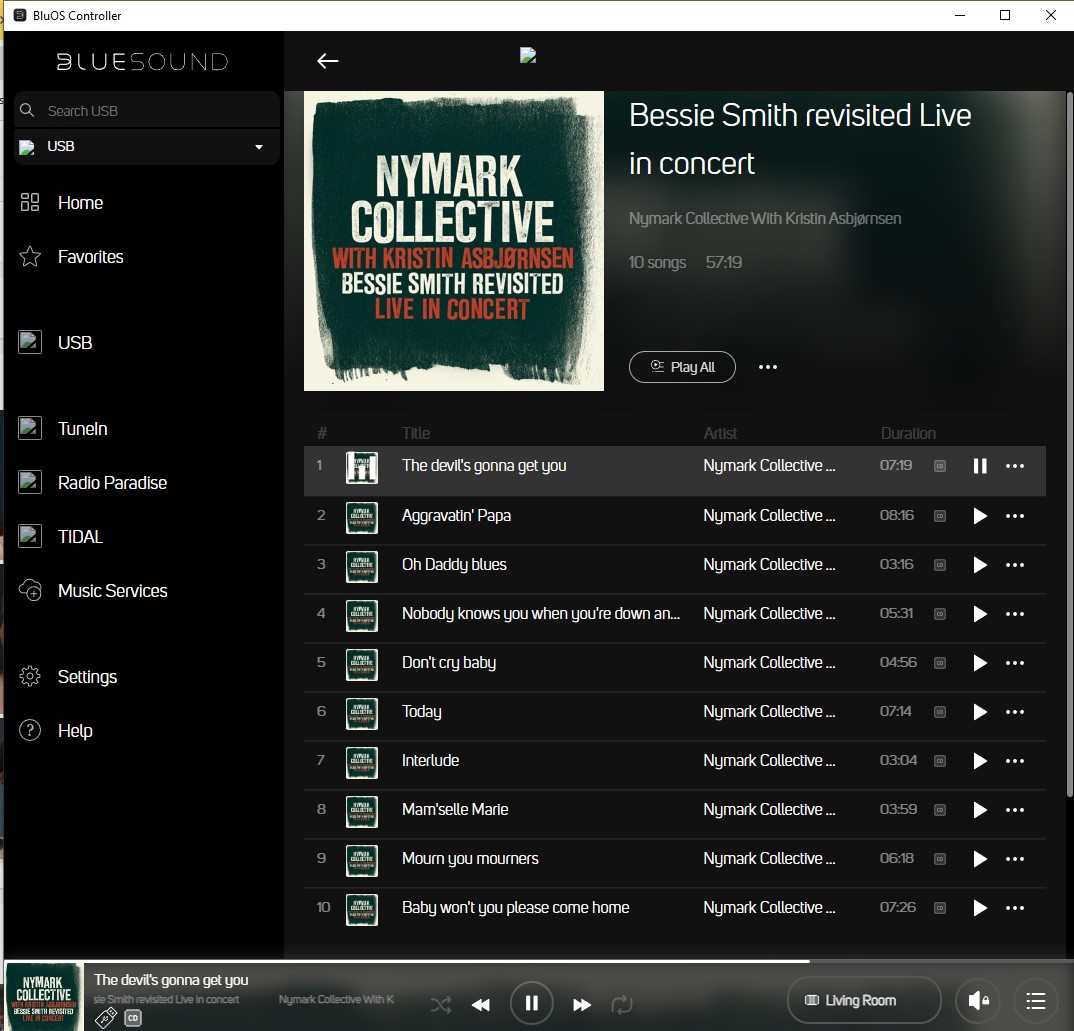This screenshot has width=1074, height=1031.
Task: Skip to previous track
Action: click(481, 1005)
